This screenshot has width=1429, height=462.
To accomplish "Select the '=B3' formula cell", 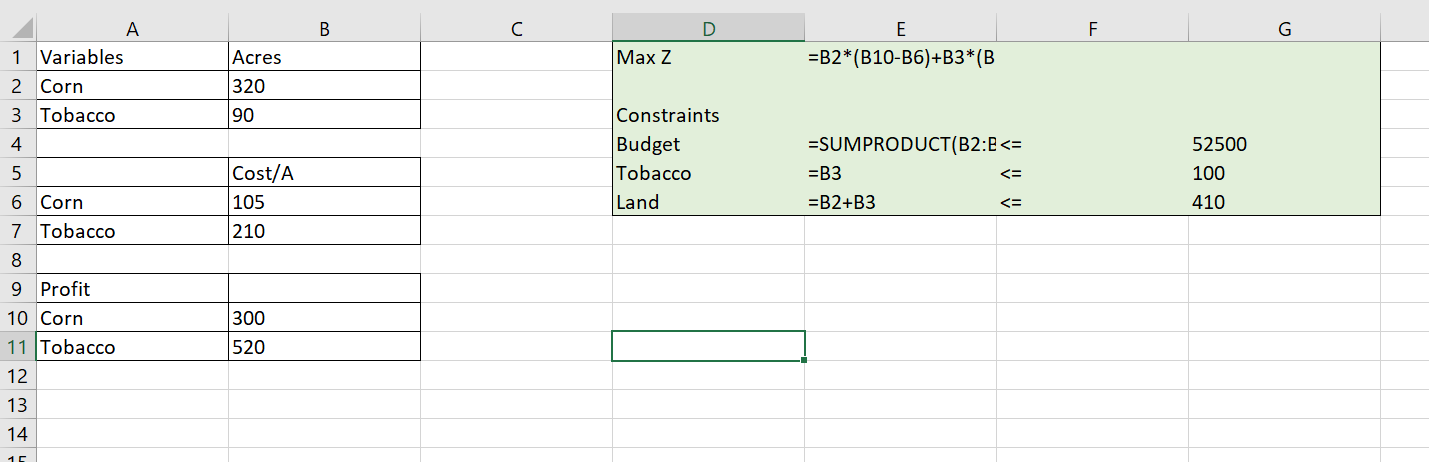I will click(x=900, y=173).
